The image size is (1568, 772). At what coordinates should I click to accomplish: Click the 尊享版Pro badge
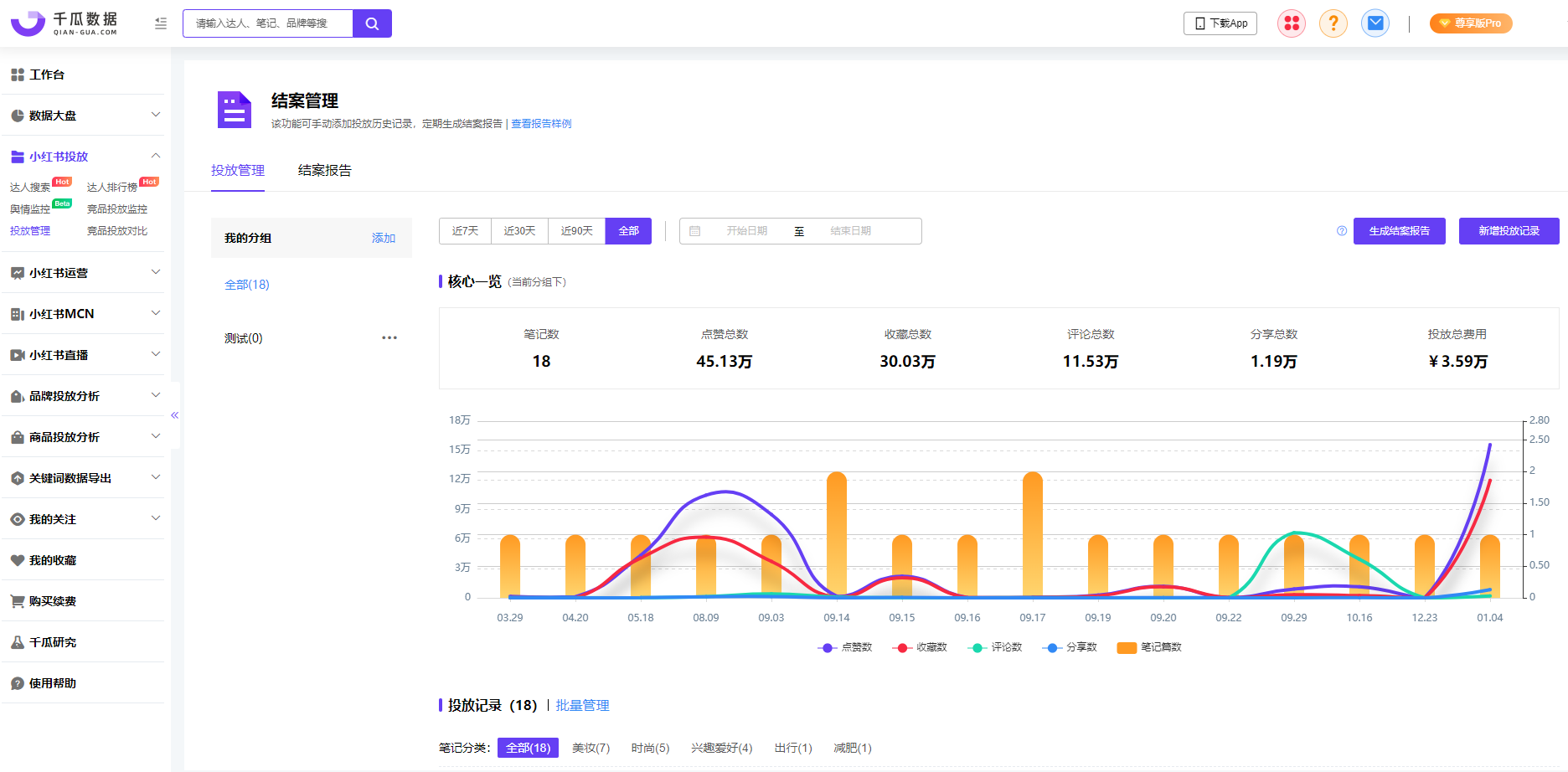point(1471,23)
